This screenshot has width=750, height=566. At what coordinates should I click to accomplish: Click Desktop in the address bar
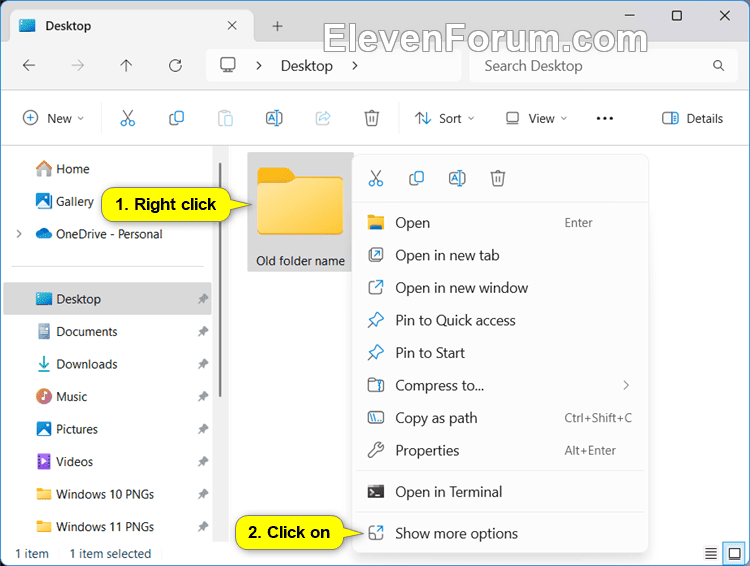click(307, 66)
